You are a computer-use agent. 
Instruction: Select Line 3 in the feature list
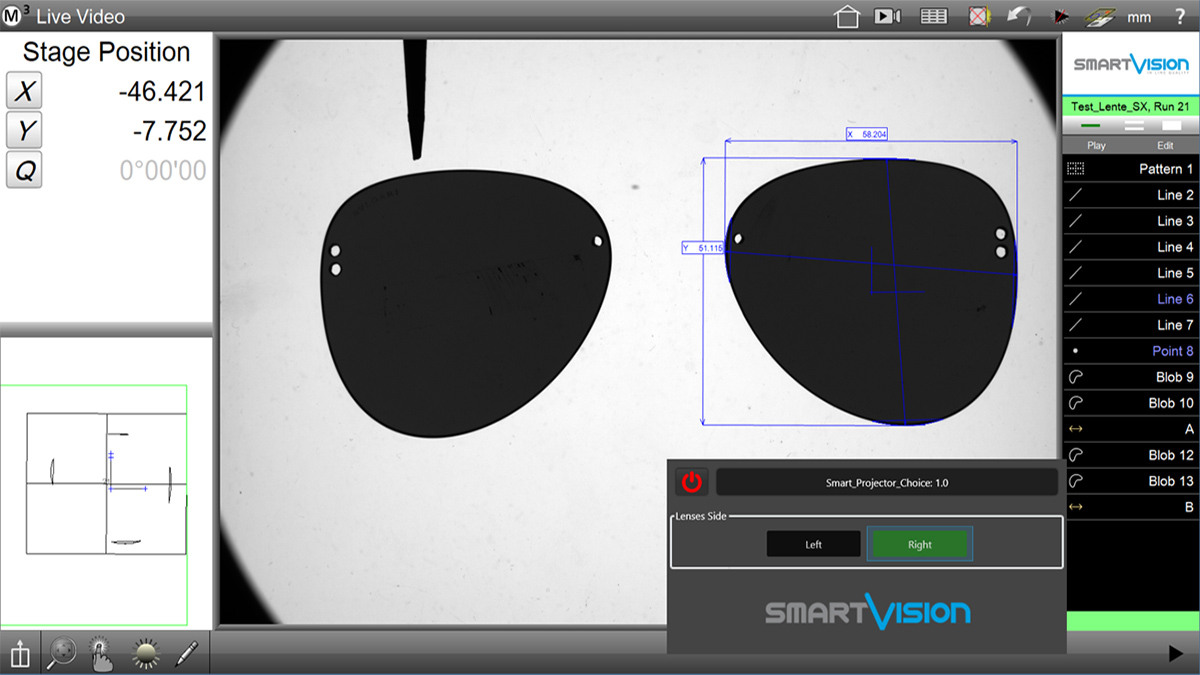pos(1131,221)
